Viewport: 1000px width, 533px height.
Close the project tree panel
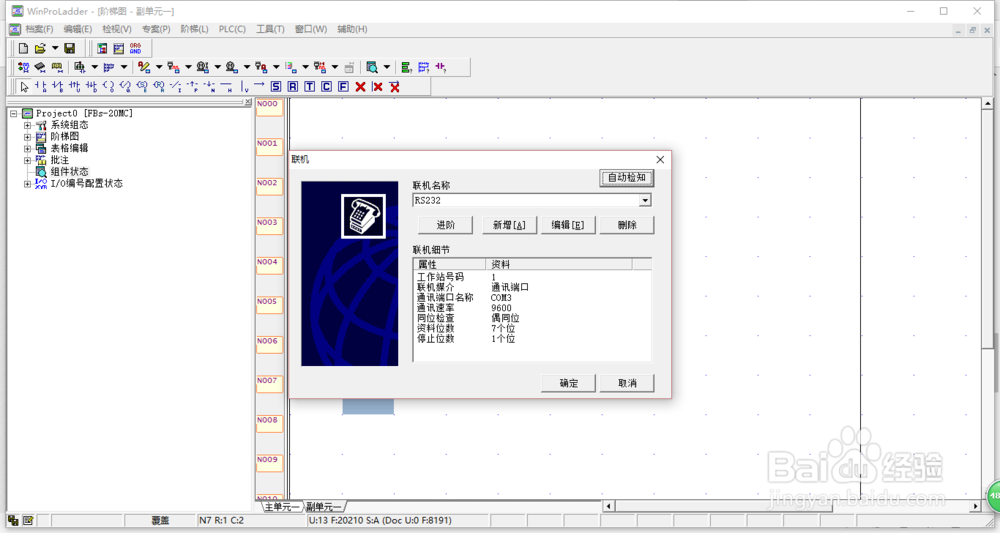(248, 102)
